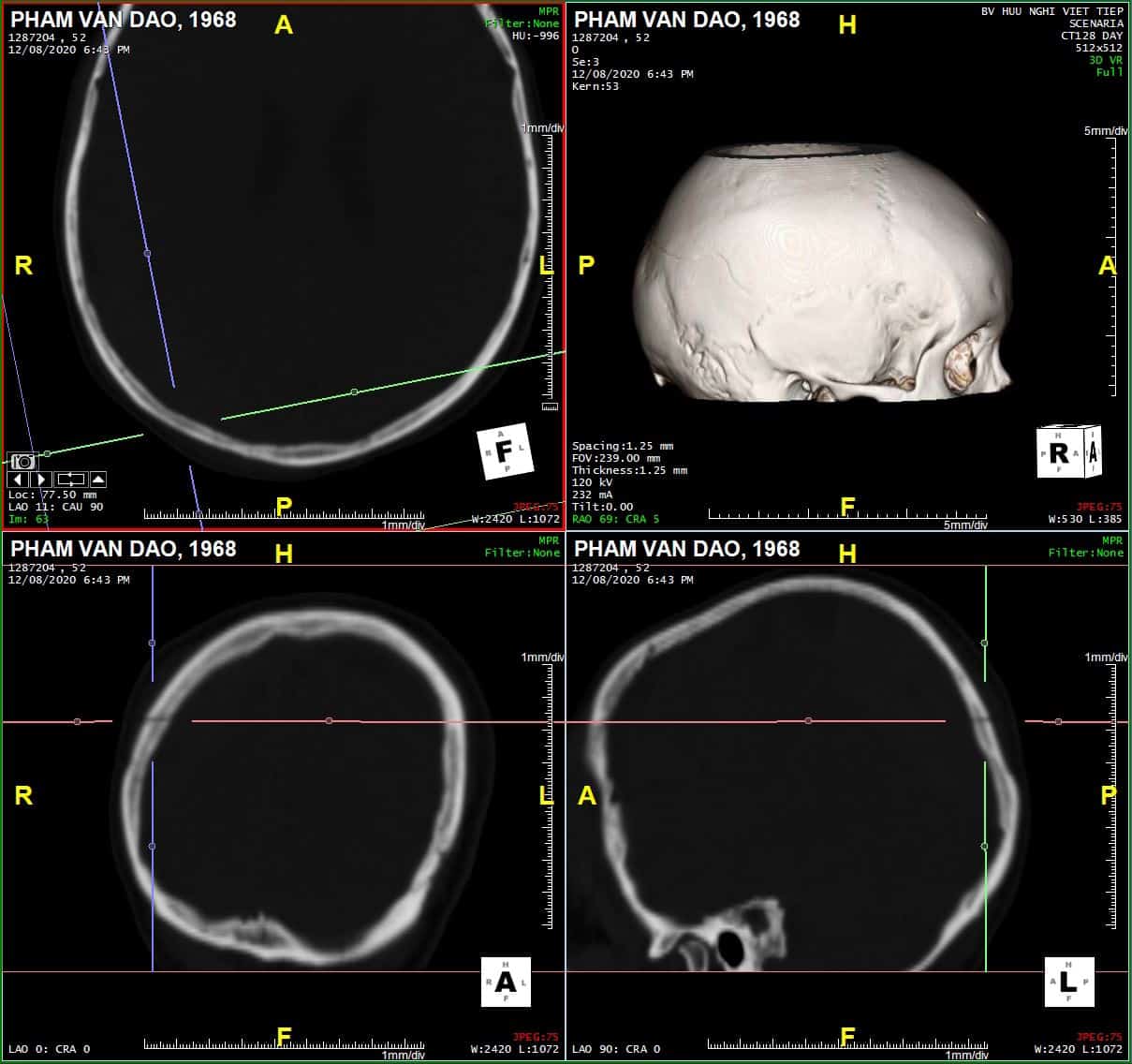Click the sagittal orientation cube showing L
Image resolution: width=1132 pixels, height=1064 pixels.
[x=1068, y=982]
